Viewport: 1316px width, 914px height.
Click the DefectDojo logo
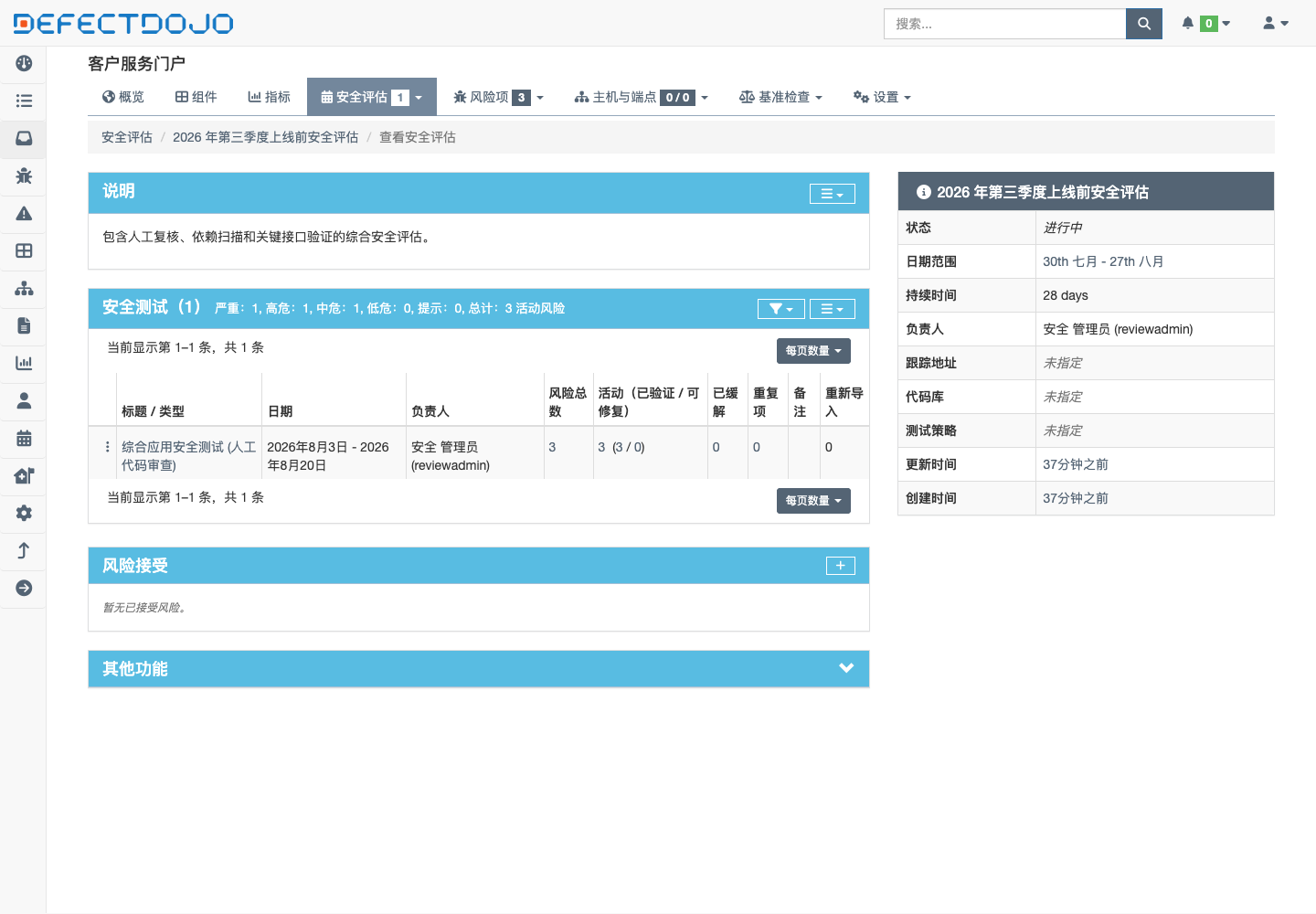coord(123,24)
